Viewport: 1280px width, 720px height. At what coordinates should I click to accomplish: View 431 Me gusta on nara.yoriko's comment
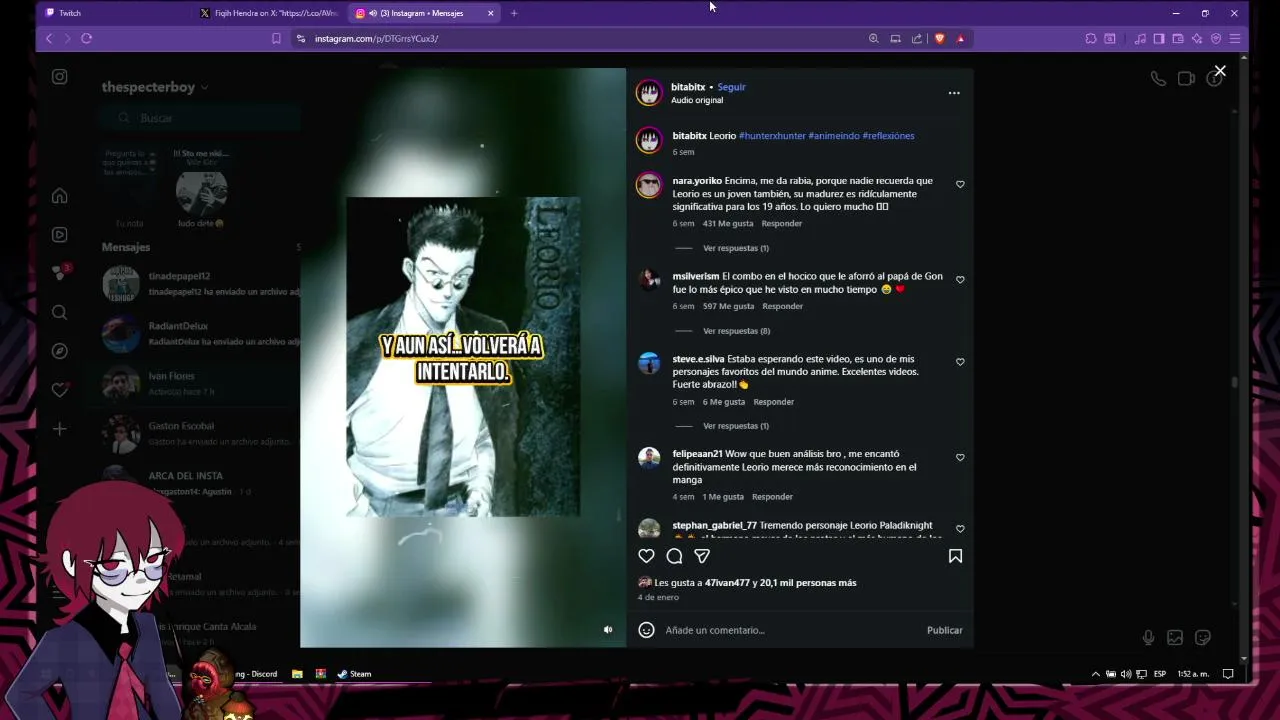click(728, 223)
